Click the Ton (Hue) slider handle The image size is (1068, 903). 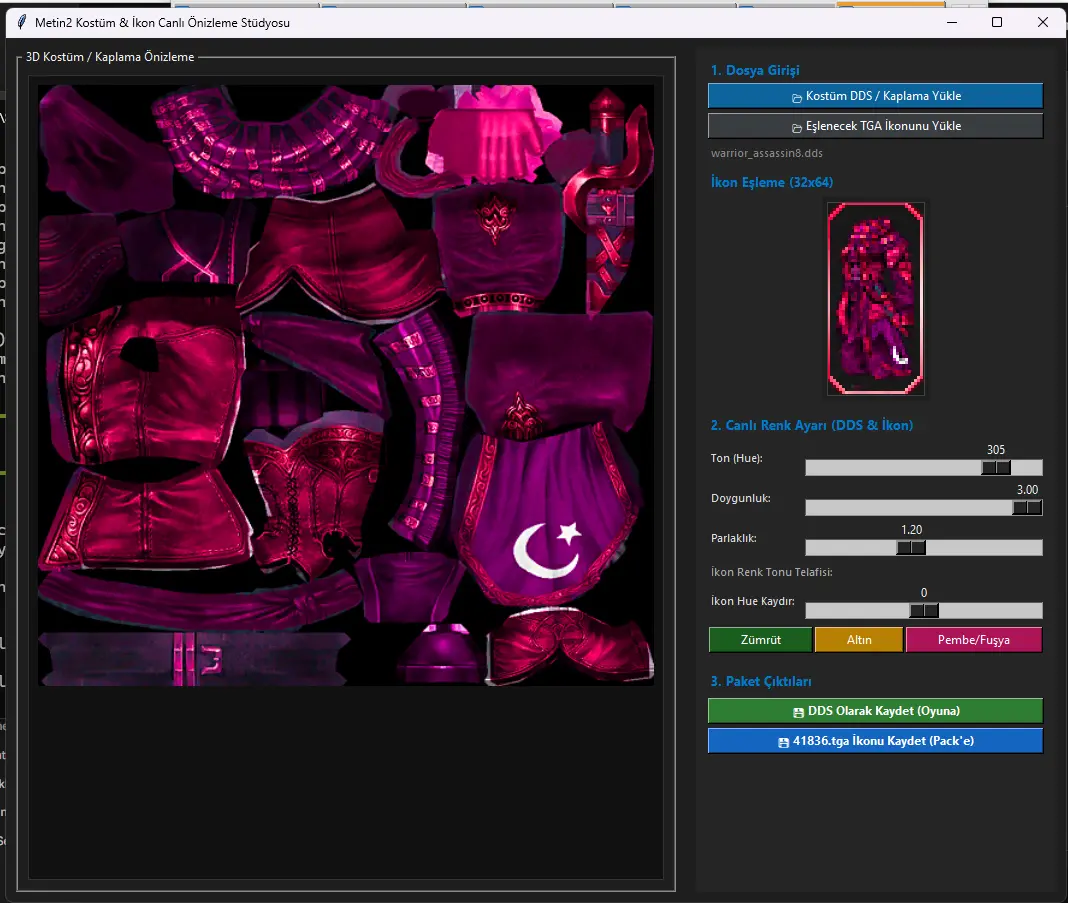tap(996, 468)
